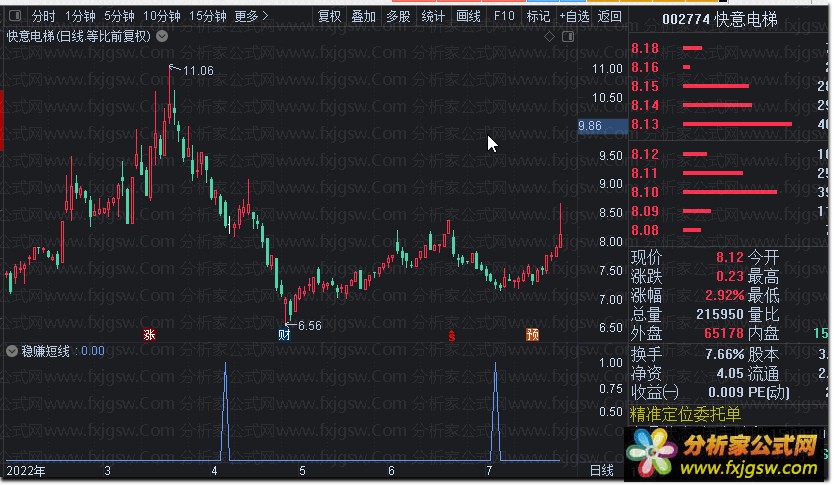Click the 2022年 date axis label

(x=26, y=471)
